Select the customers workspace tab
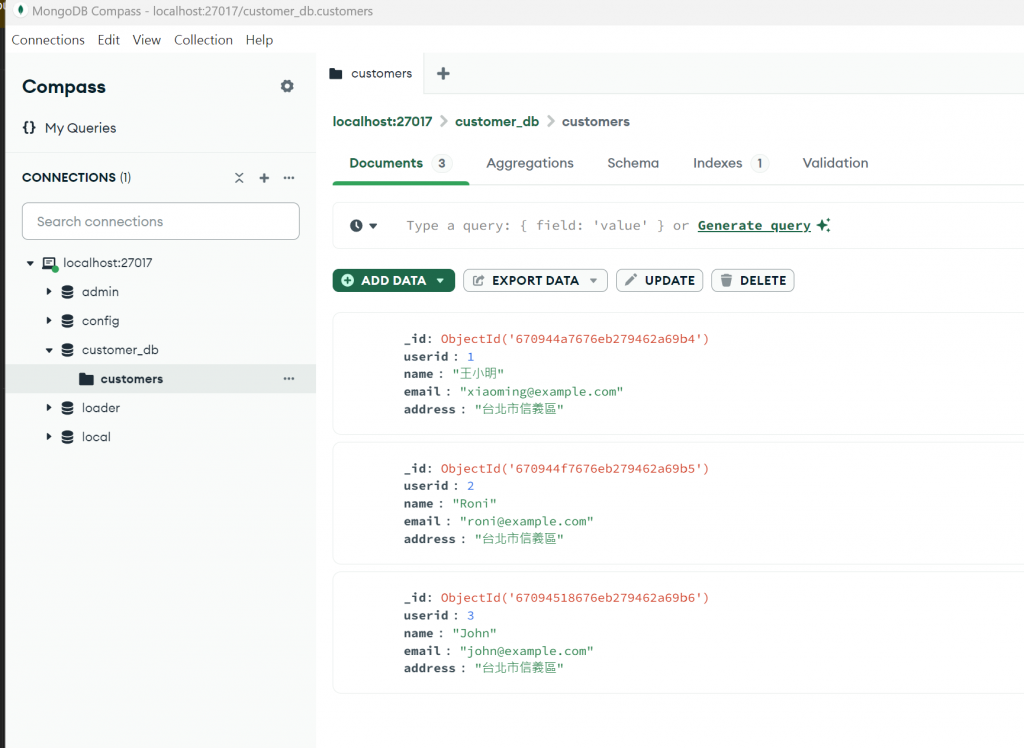 pyautogui.click(x=371, y=73)
